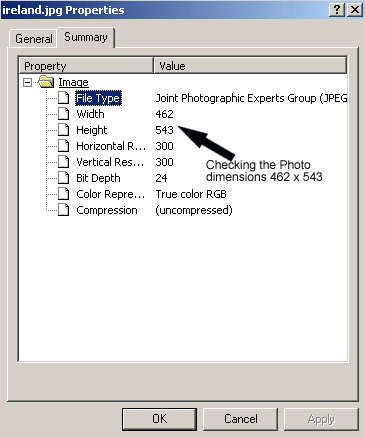Click the Horizontal Resolution row icon
Image resolution: width=365 pixels, height=438 pixels.
63,146
